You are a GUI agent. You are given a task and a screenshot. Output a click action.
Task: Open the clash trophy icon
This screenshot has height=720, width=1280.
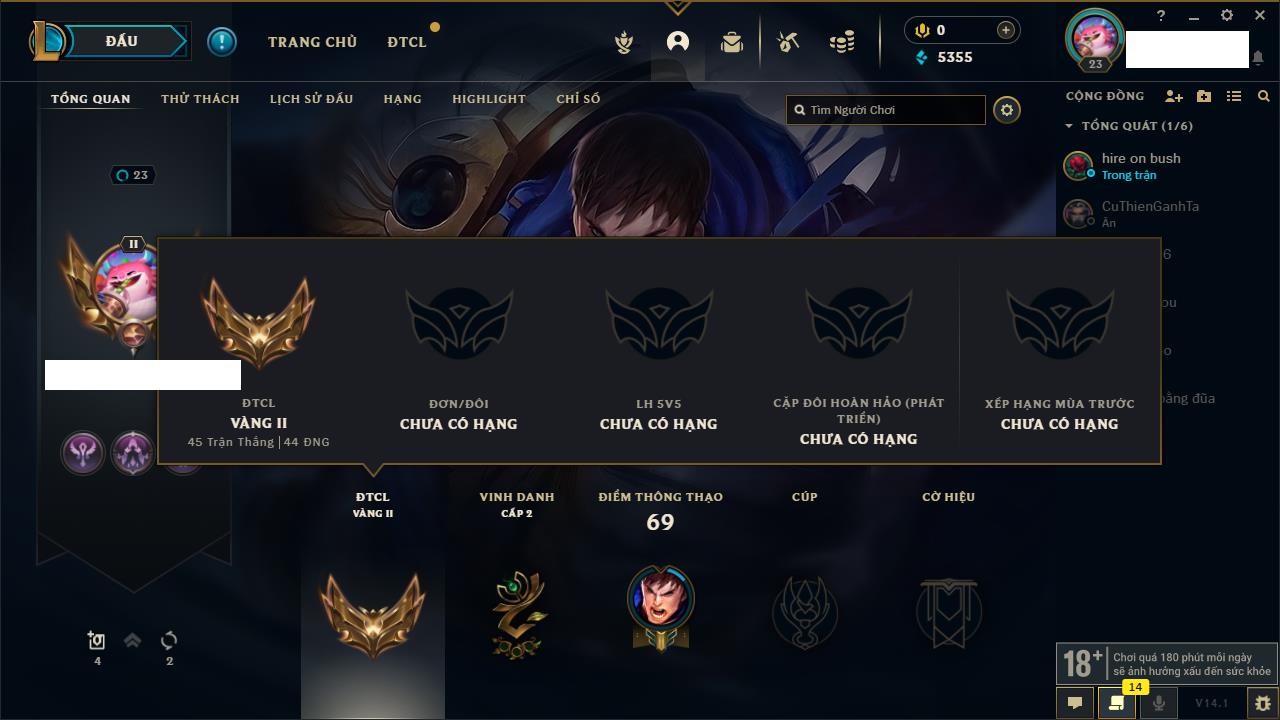pos(624,42)
